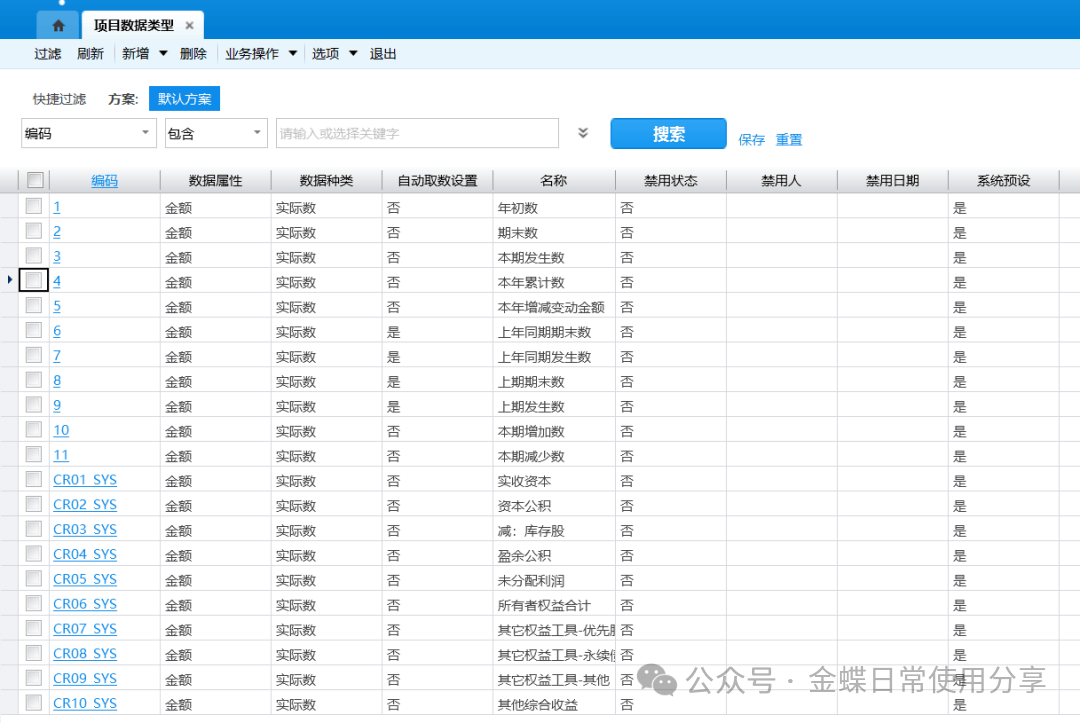Focus the keyword search input field
Screen dimensions: 1080x723
pyautogui.click(x=416, y=133)
